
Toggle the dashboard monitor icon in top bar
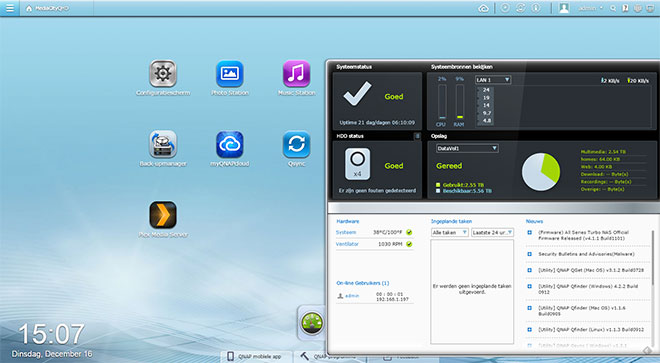[x=650, y=8]
